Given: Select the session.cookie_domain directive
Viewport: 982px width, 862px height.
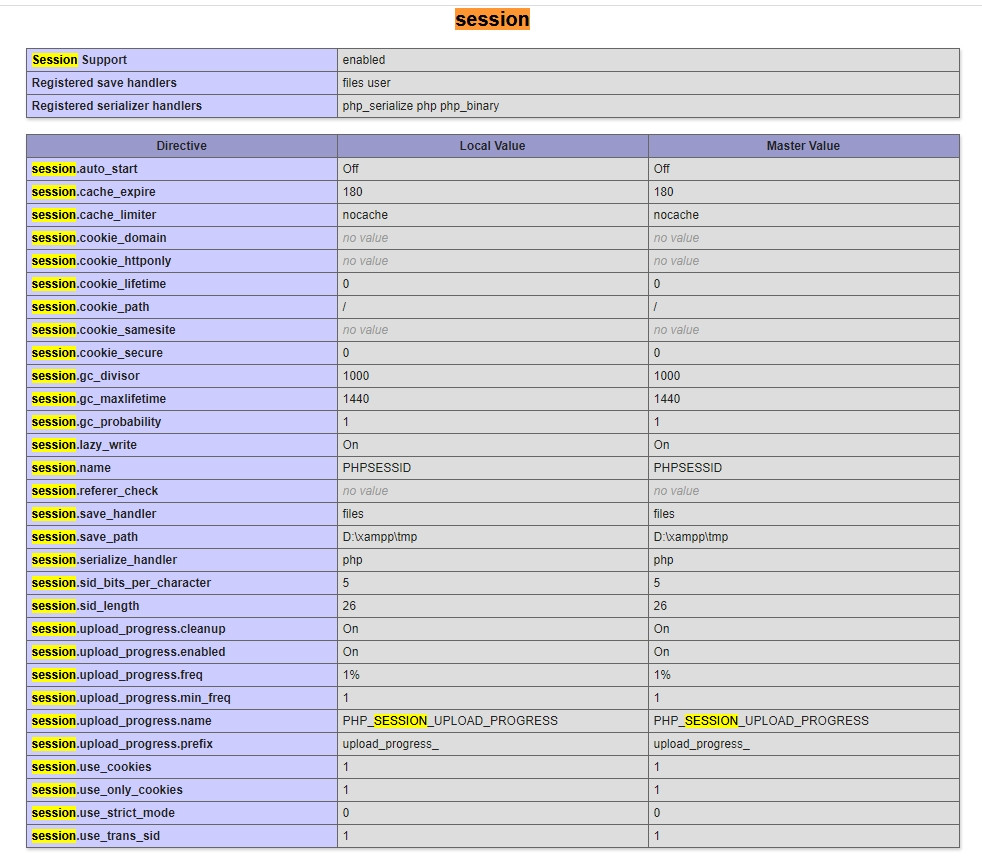Looking at the screenshot, I should click(99, 237).
